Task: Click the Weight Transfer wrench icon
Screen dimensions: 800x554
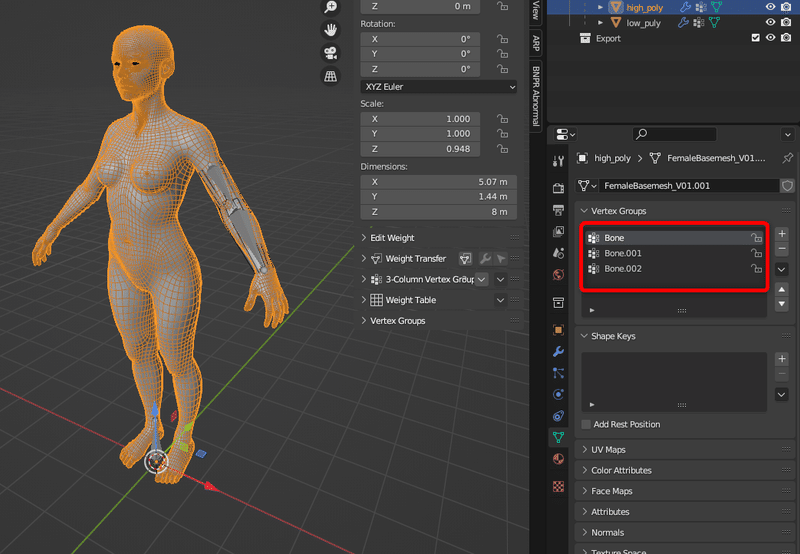Action: click(x=485, y=259)
